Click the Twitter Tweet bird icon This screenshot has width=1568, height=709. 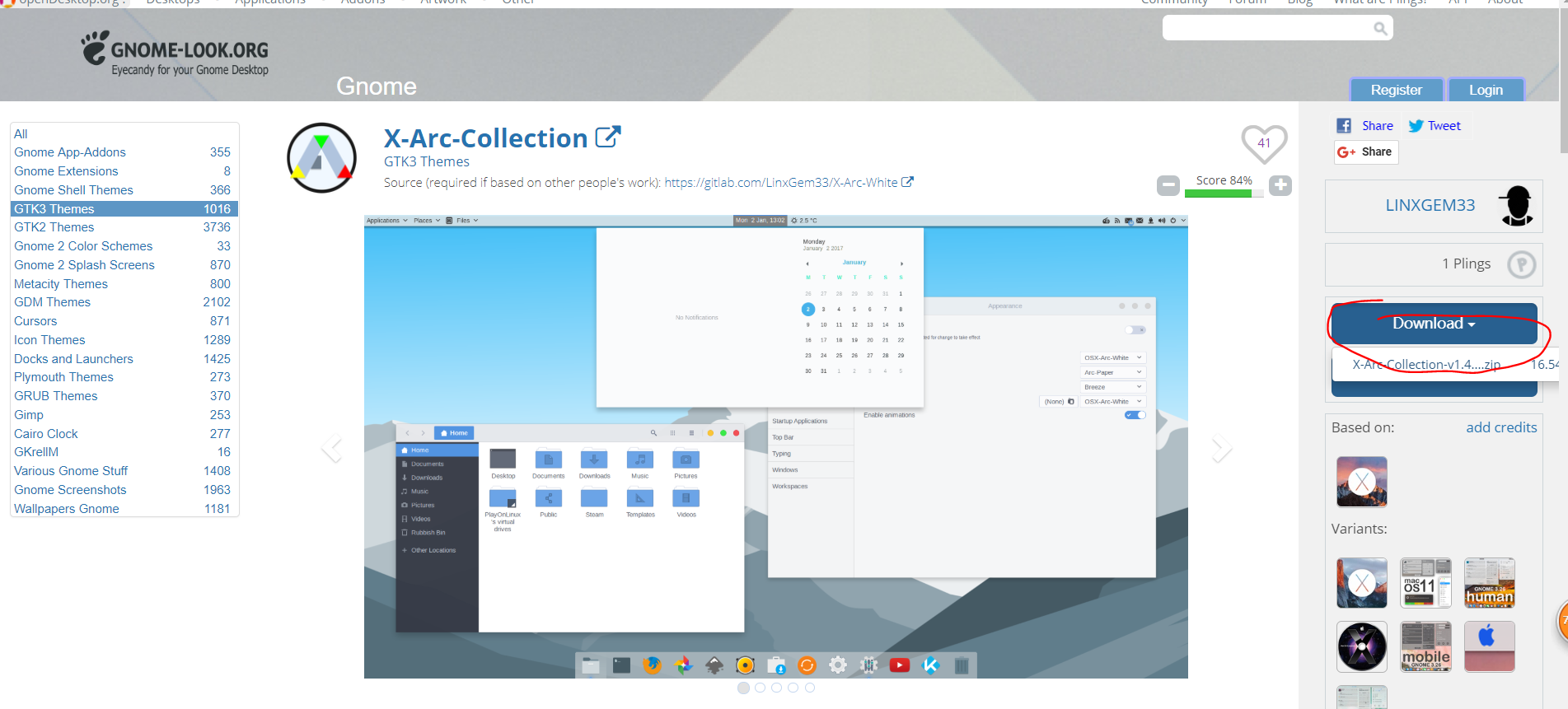tap(1416, 126)
